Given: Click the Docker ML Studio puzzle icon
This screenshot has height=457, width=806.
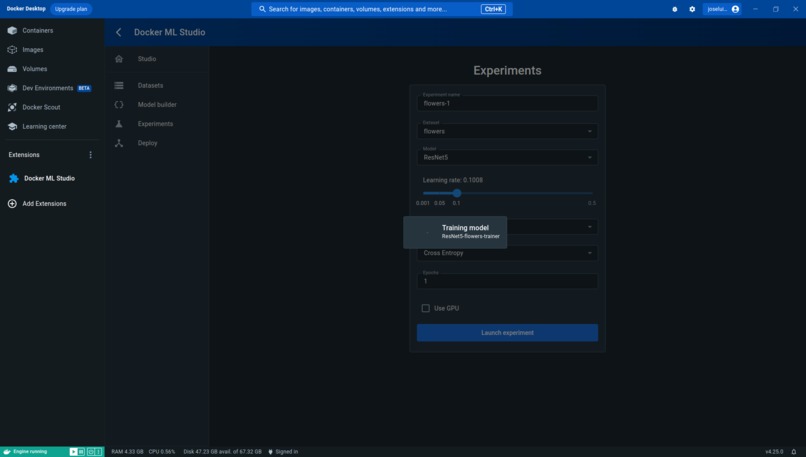Looking at the screenshot, I should [x=14, y=178].
